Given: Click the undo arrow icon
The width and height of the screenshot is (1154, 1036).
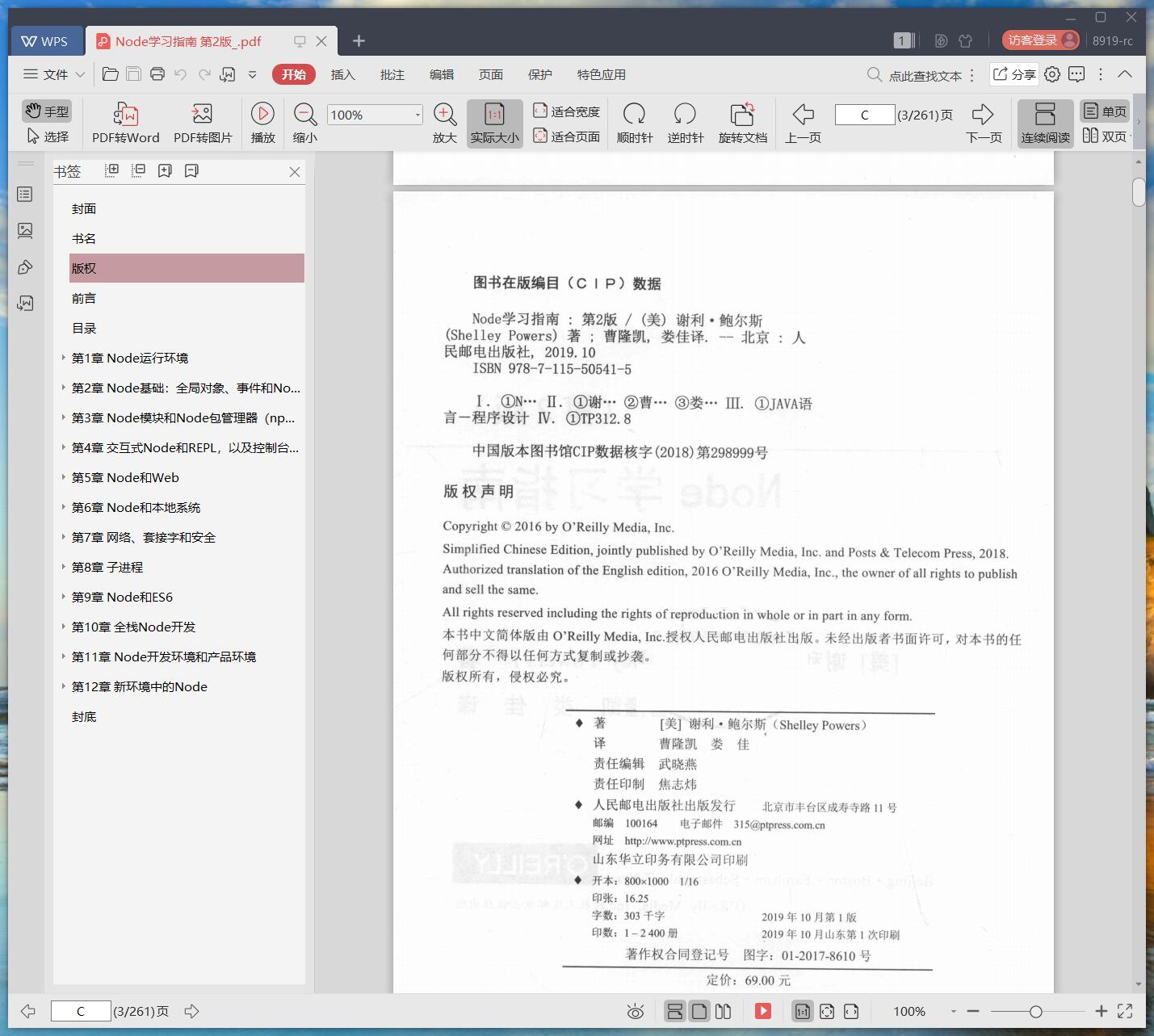Looking at the screenshot, I should [x=181, y=74].
